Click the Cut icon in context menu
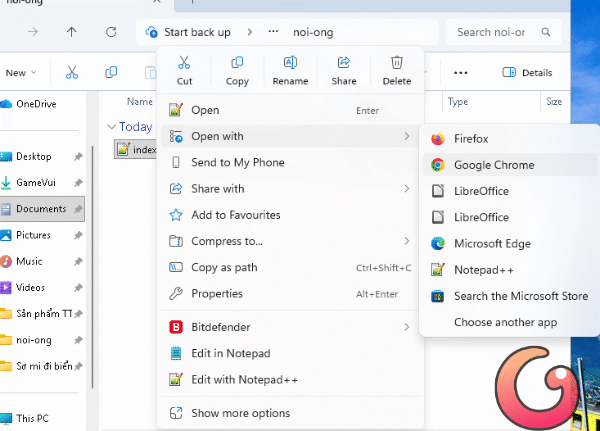The width and height of the screenshot is (600, 431). [x=184, y=62]
